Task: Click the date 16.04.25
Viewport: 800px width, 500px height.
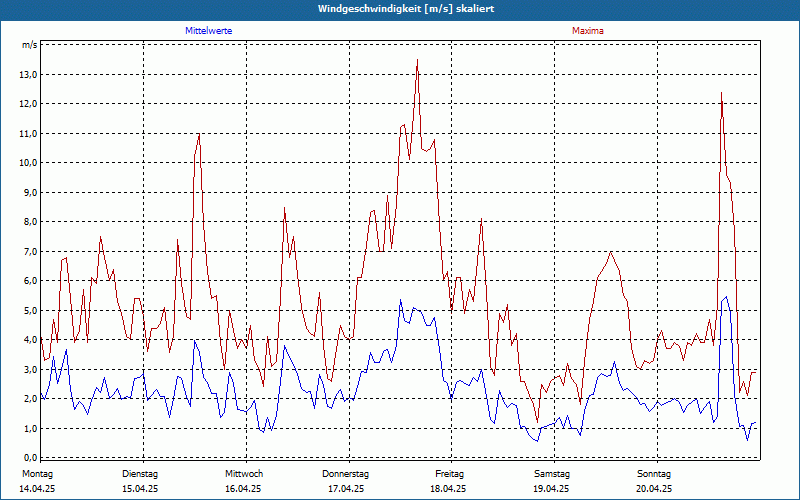Action: click(243, 489)
